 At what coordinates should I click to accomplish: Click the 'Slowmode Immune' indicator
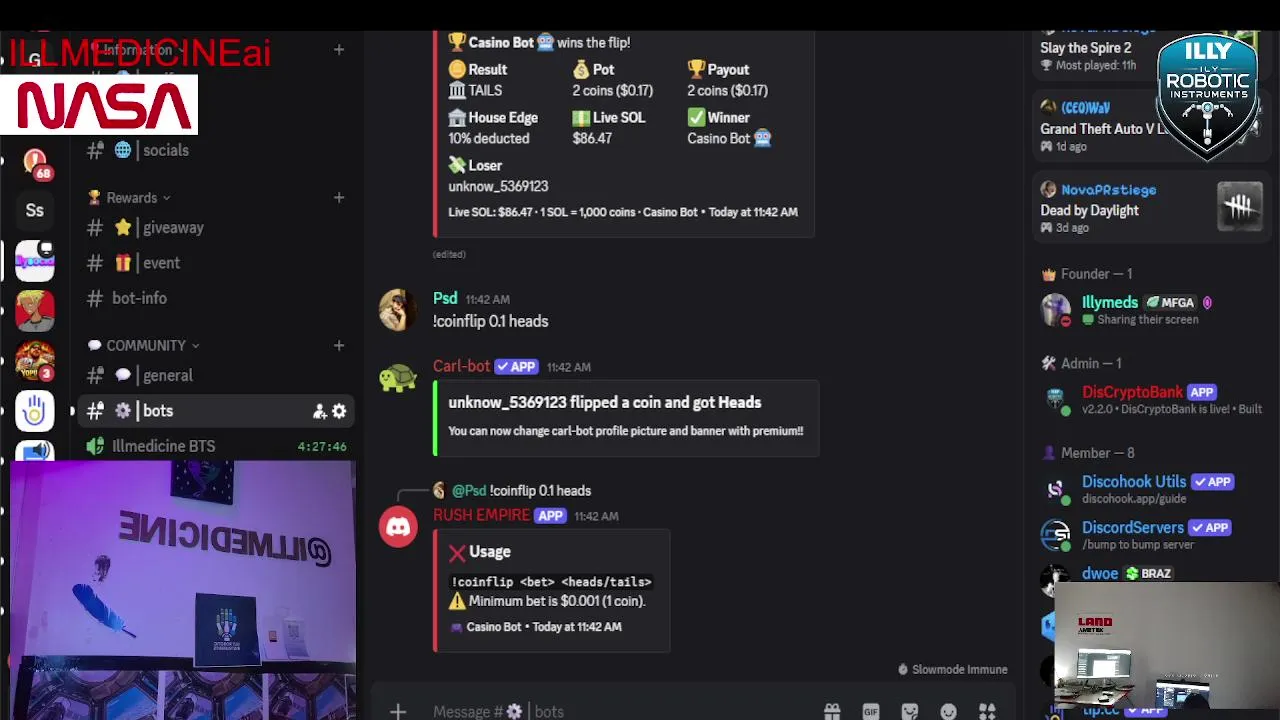(952, 669)
